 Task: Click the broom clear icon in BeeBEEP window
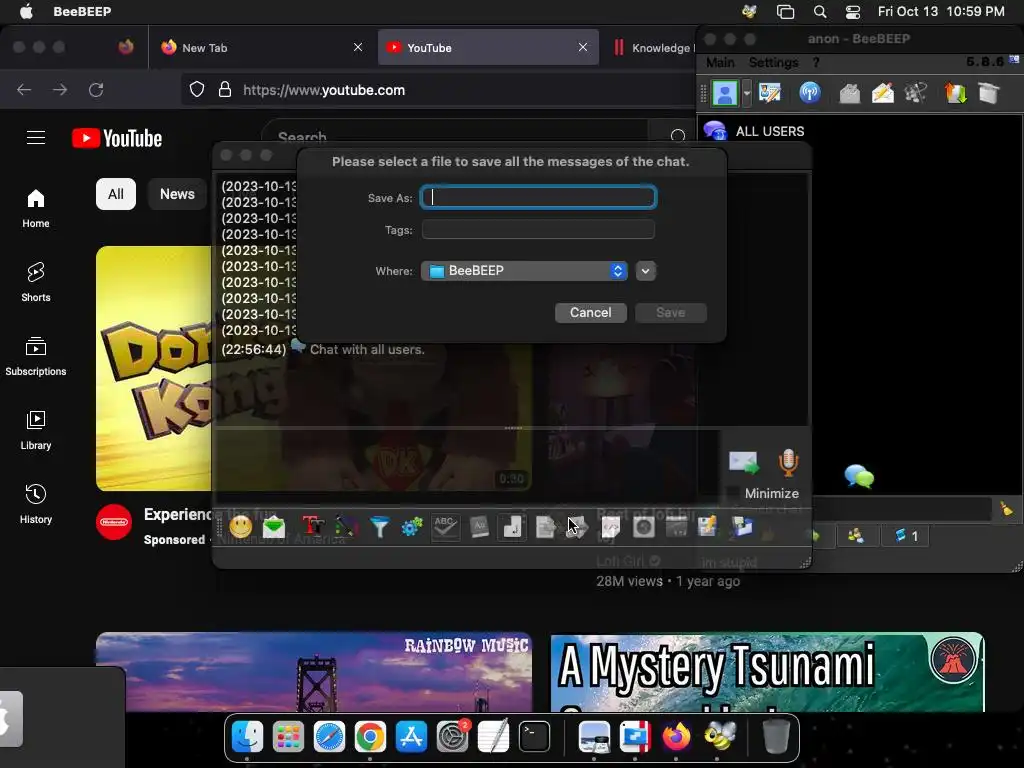click(x=1006, y=508)
